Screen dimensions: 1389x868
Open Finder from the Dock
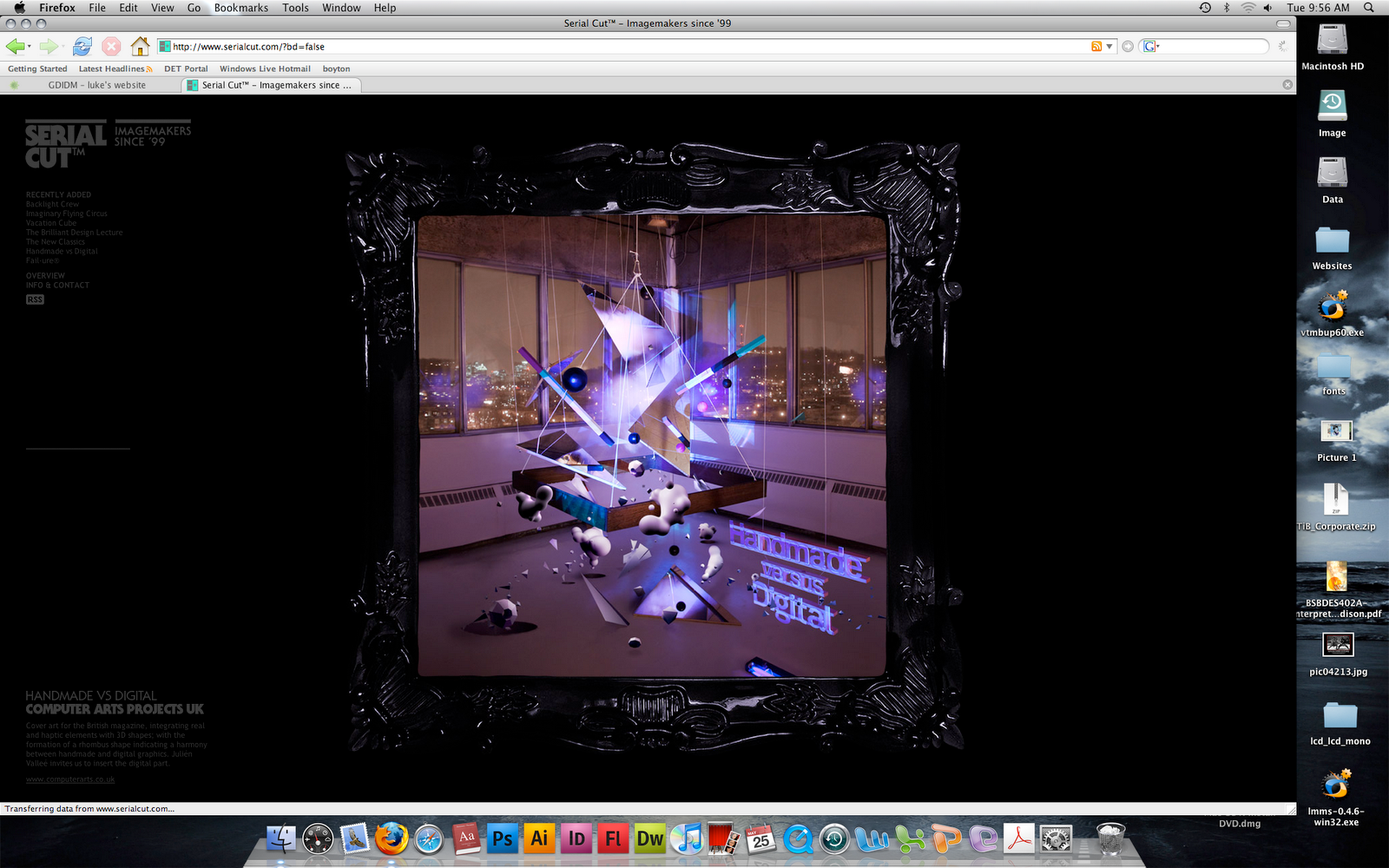click(x=281, y=838)
